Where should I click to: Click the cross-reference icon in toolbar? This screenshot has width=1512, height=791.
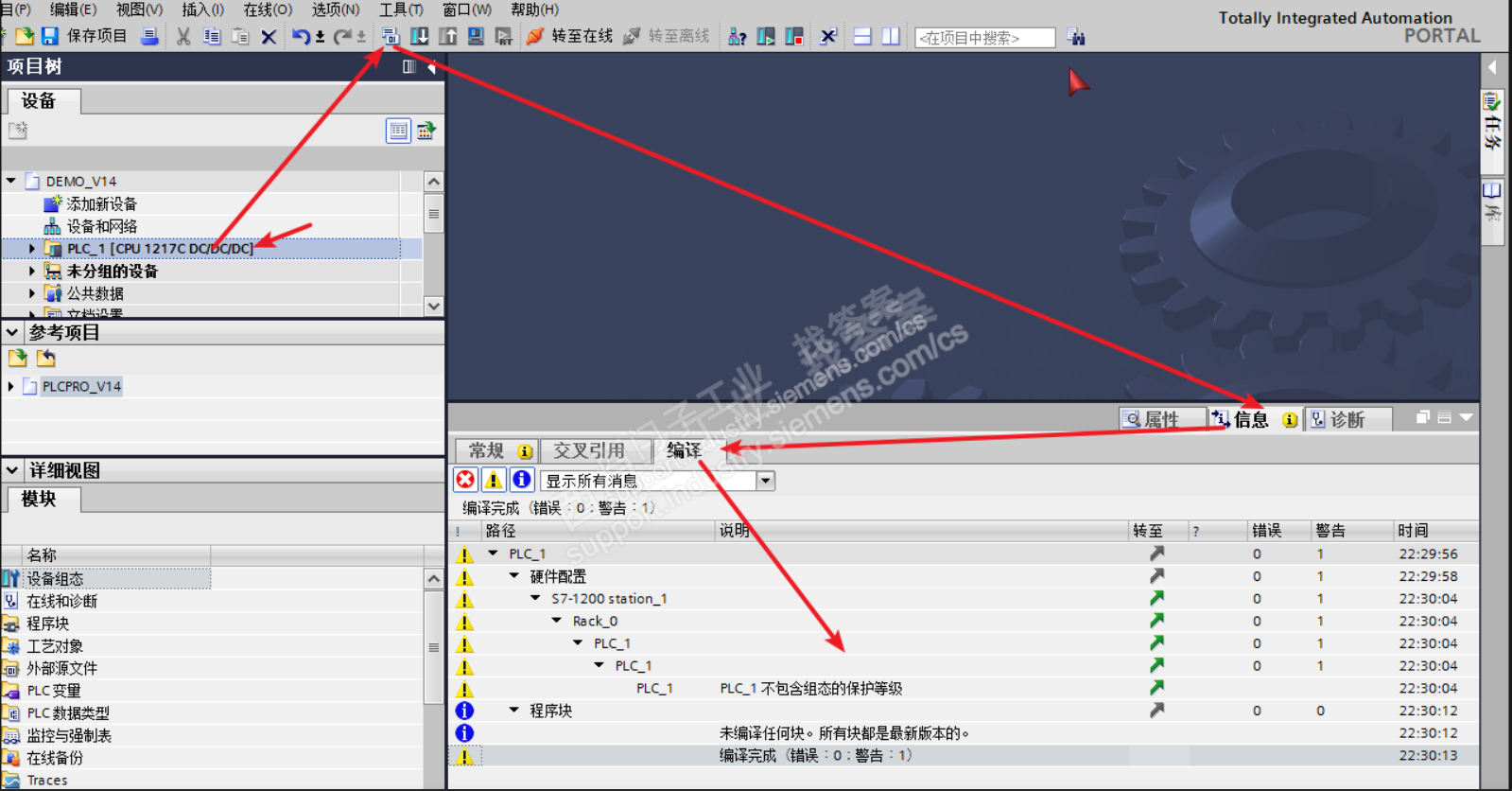pyautogui.click(x=828, y=36)
